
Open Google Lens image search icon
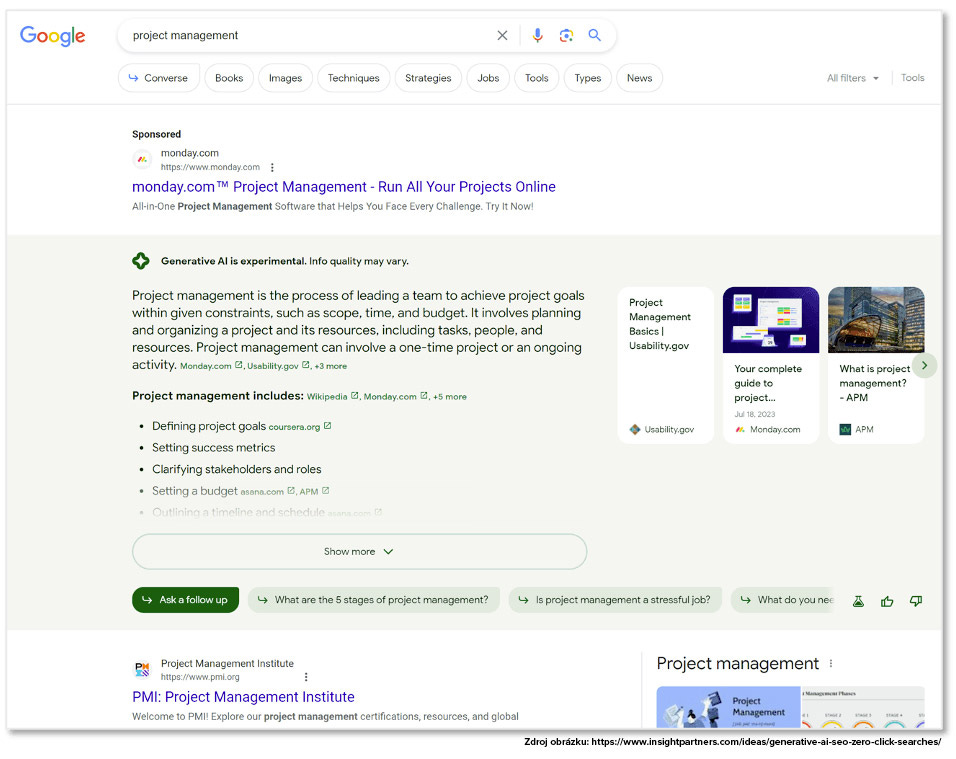566,35
